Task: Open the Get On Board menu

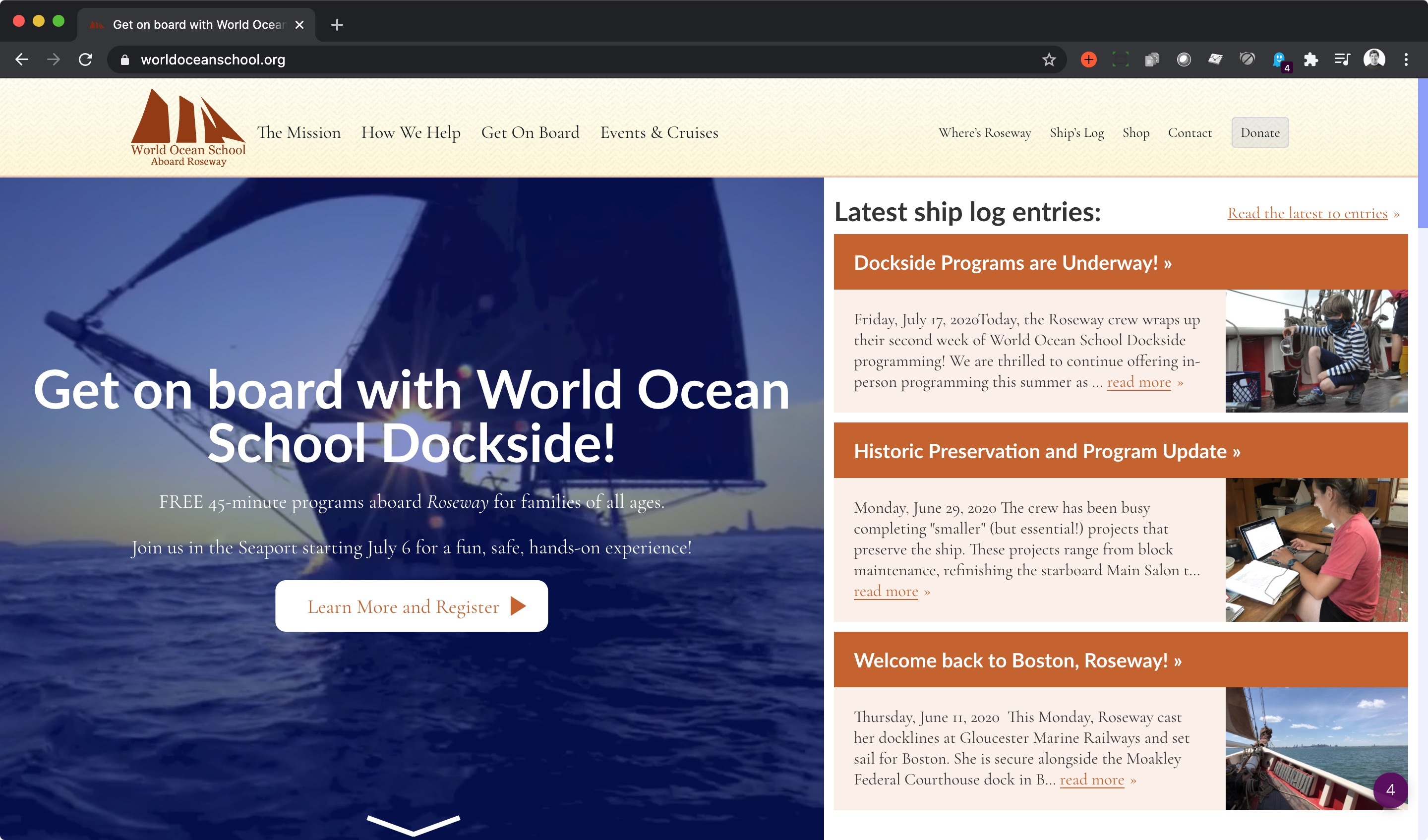Action: tap(531, 132)
